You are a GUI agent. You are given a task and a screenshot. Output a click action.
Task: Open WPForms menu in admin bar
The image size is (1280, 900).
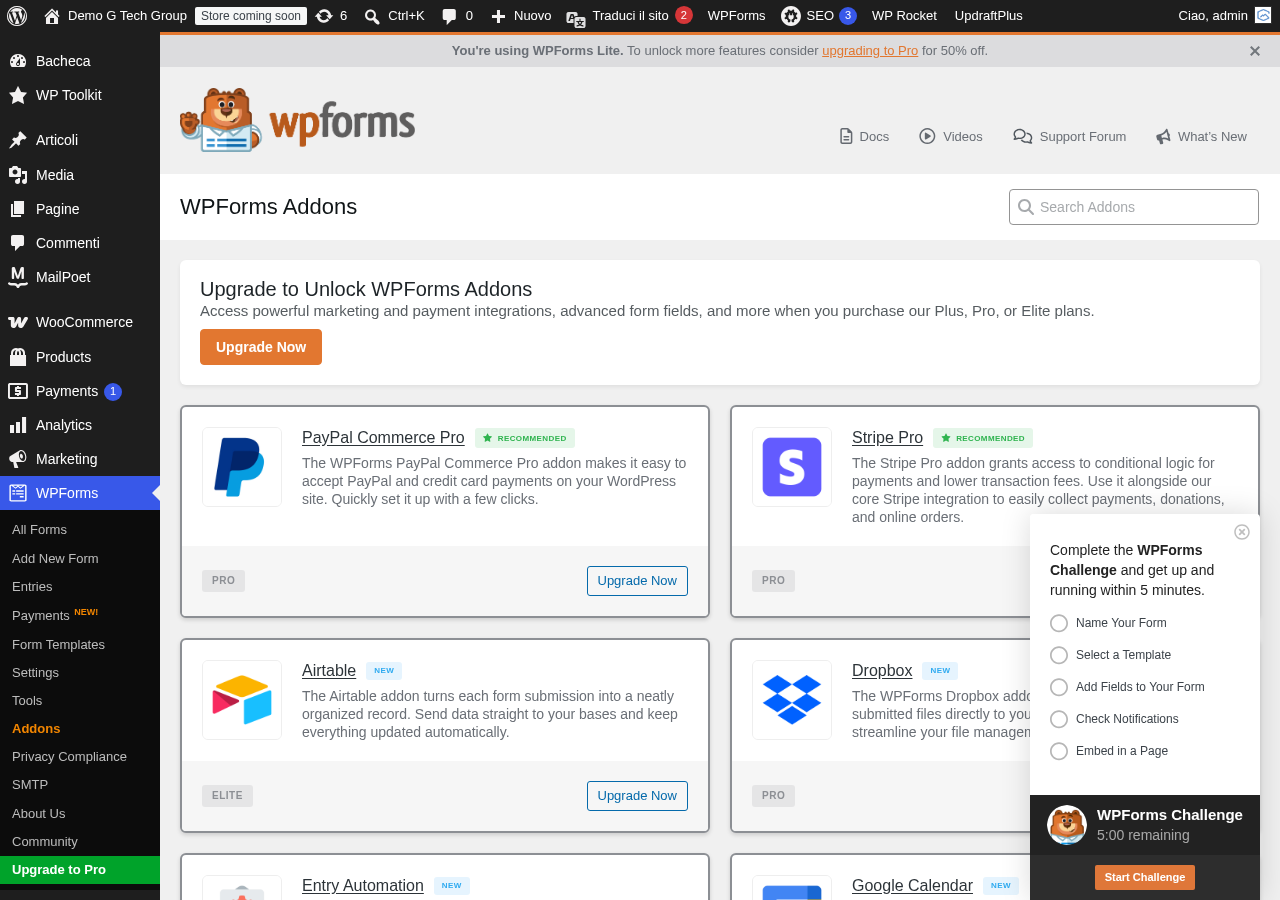(x=736, y=16)
